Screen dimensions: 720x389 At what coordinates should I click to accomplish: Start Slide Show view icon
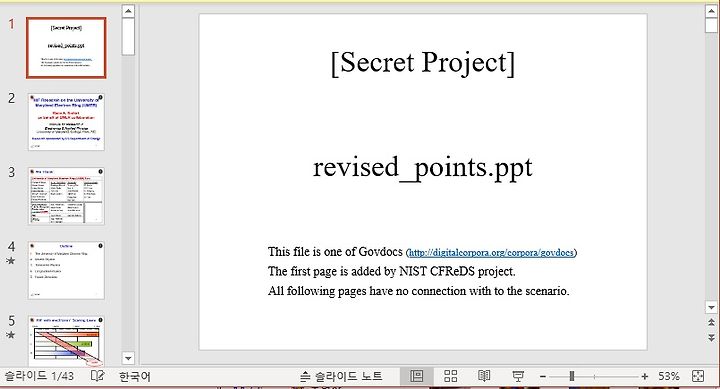coord(518,377)
